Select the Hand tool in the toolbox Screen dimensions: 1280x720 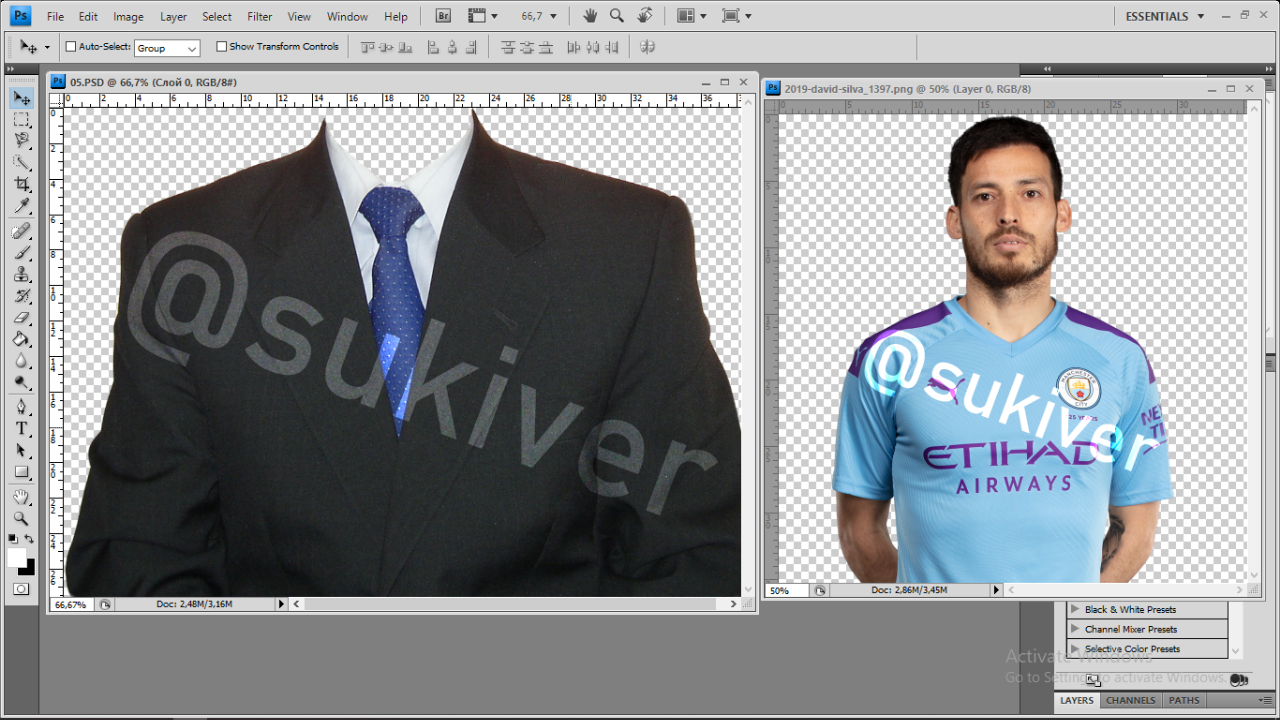21,497
